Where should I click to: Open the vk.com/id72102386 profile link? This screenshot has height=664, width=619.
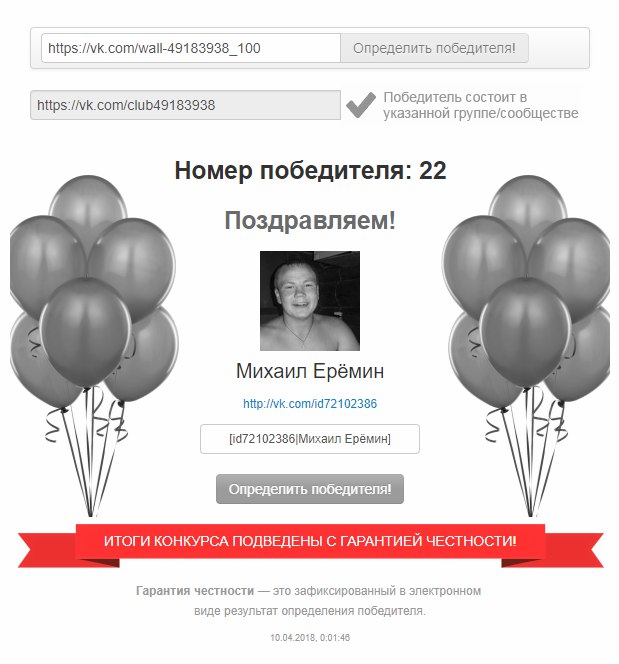[x=310, y=404]
